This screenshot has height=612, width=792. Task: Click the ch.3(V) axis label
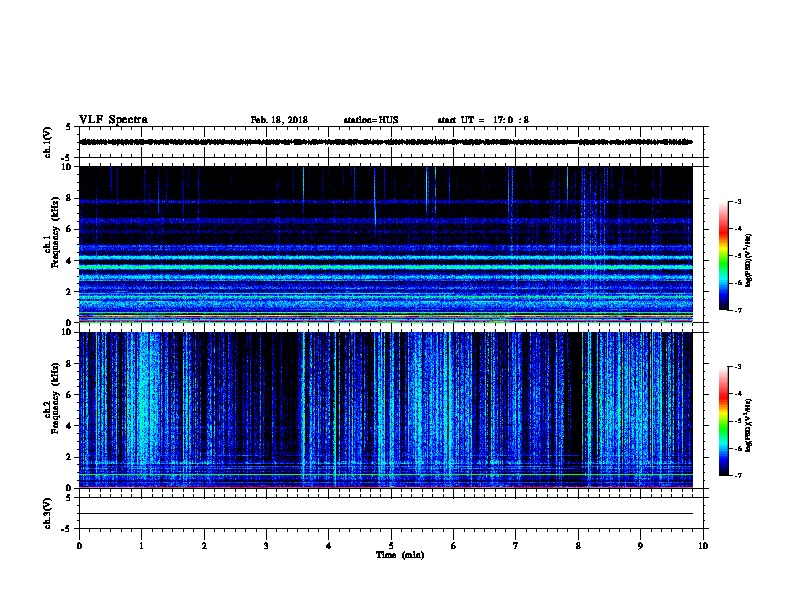pyautogui.click(x=47, y=513)
